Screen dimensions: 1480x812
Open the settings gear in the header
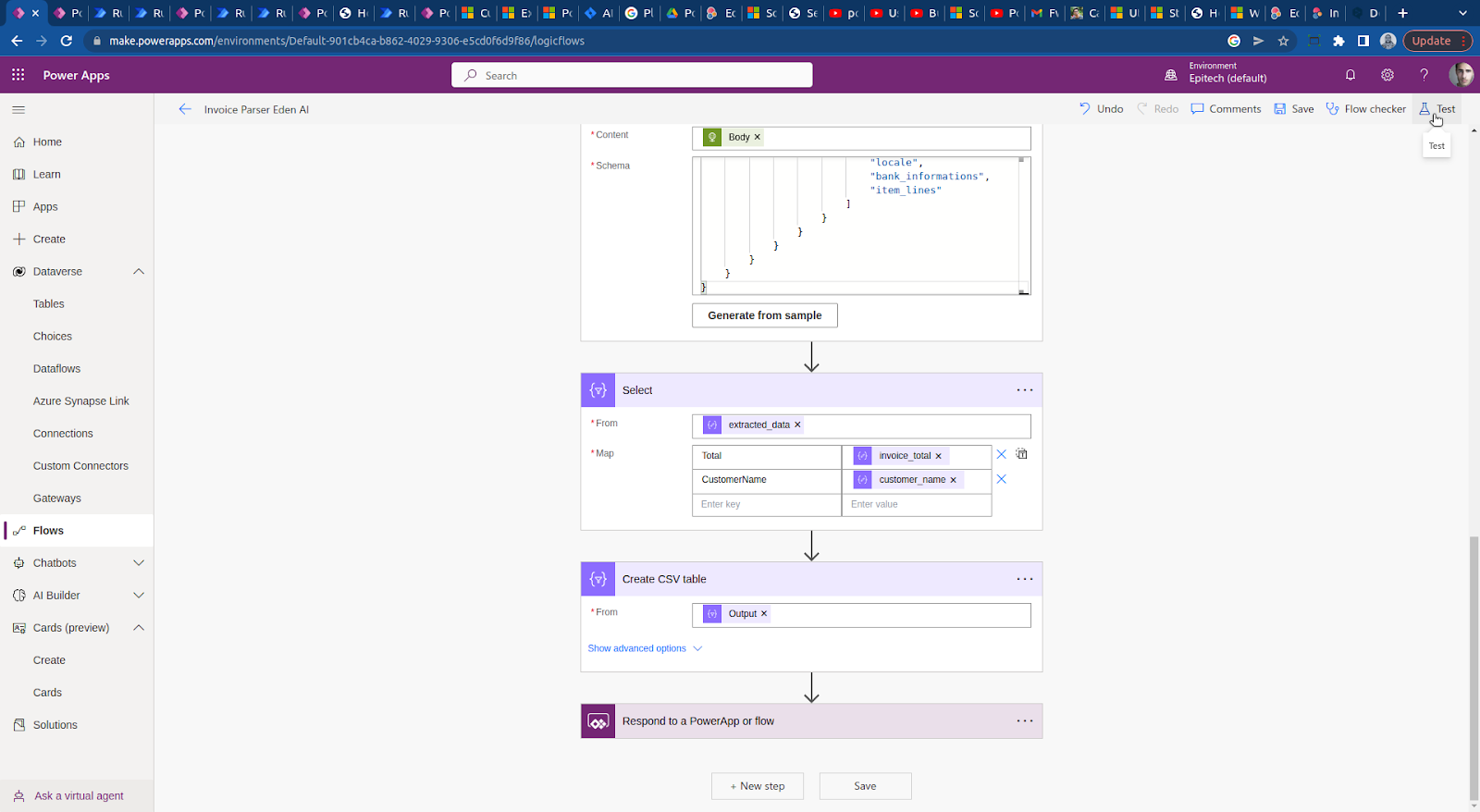pyautogui.click(x=1387, y=75)
